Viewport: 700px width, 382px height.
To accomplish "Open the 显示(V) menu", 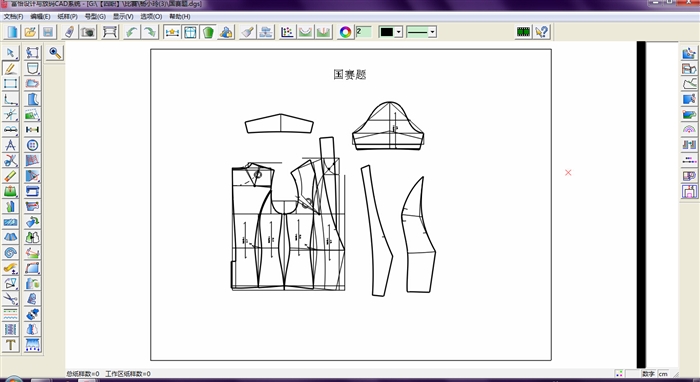I will 123,17.
